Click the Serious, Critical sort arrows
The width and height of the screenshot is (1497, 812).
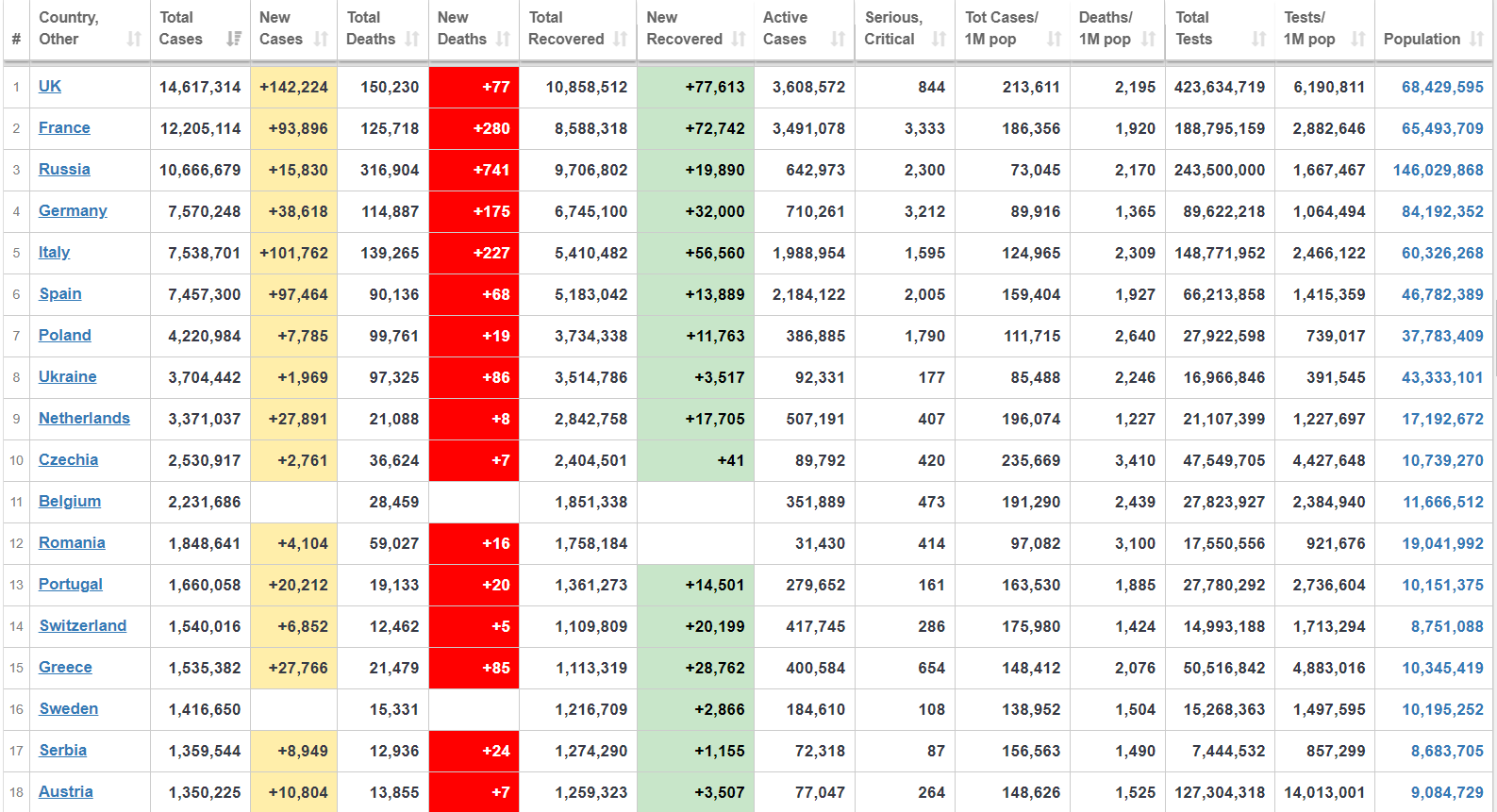point(939,39)
